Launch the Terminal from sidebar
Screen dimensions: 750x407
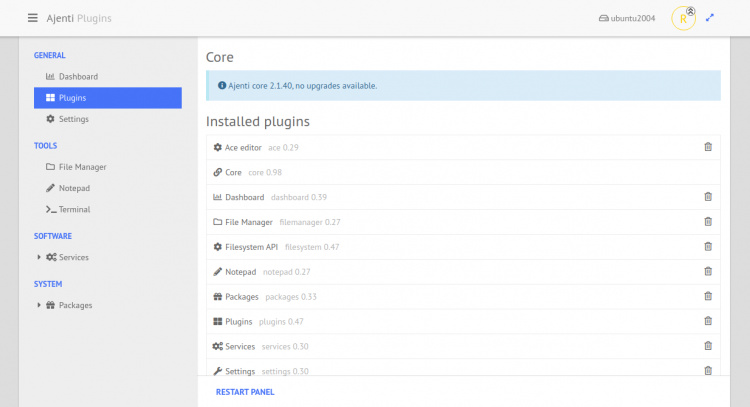[74, 209]
